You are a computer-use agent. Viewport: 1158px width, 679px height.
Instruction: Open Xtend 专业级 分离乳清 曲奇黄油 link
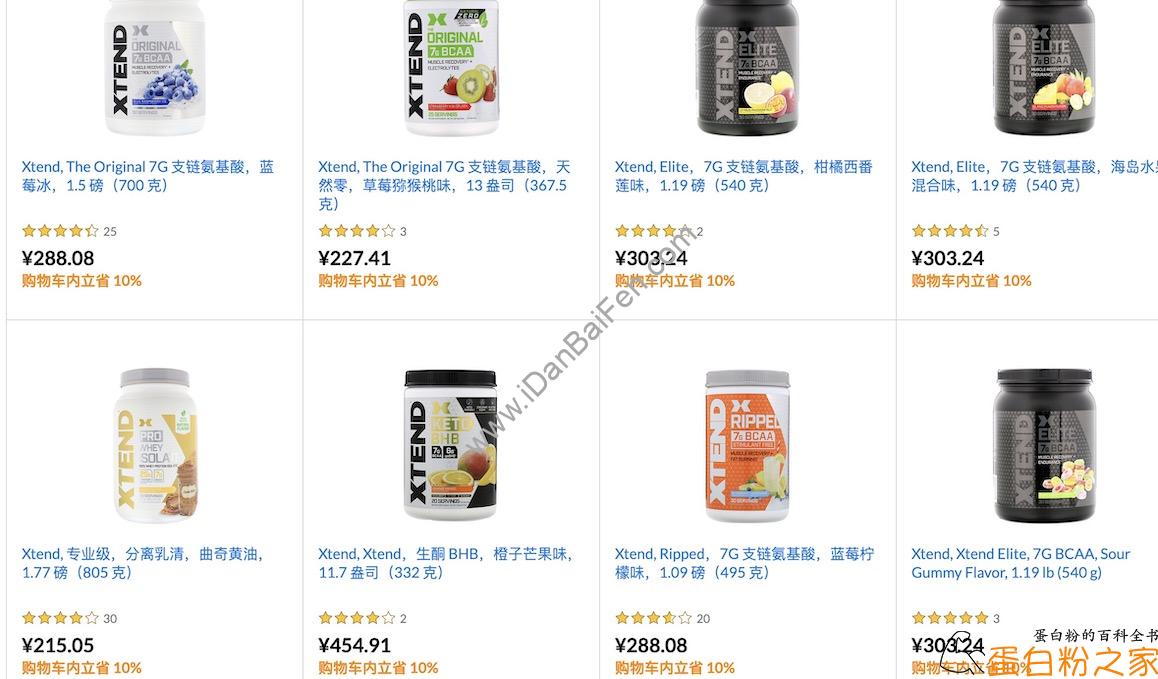(x=143, y=563)
